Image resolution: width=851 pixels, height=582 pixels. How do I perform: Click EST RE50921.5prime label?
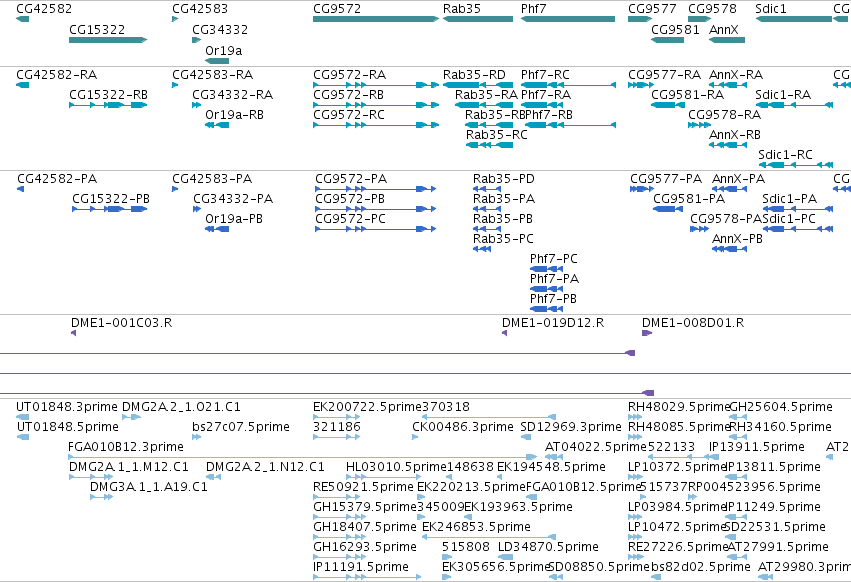click(x=363, y=486)
